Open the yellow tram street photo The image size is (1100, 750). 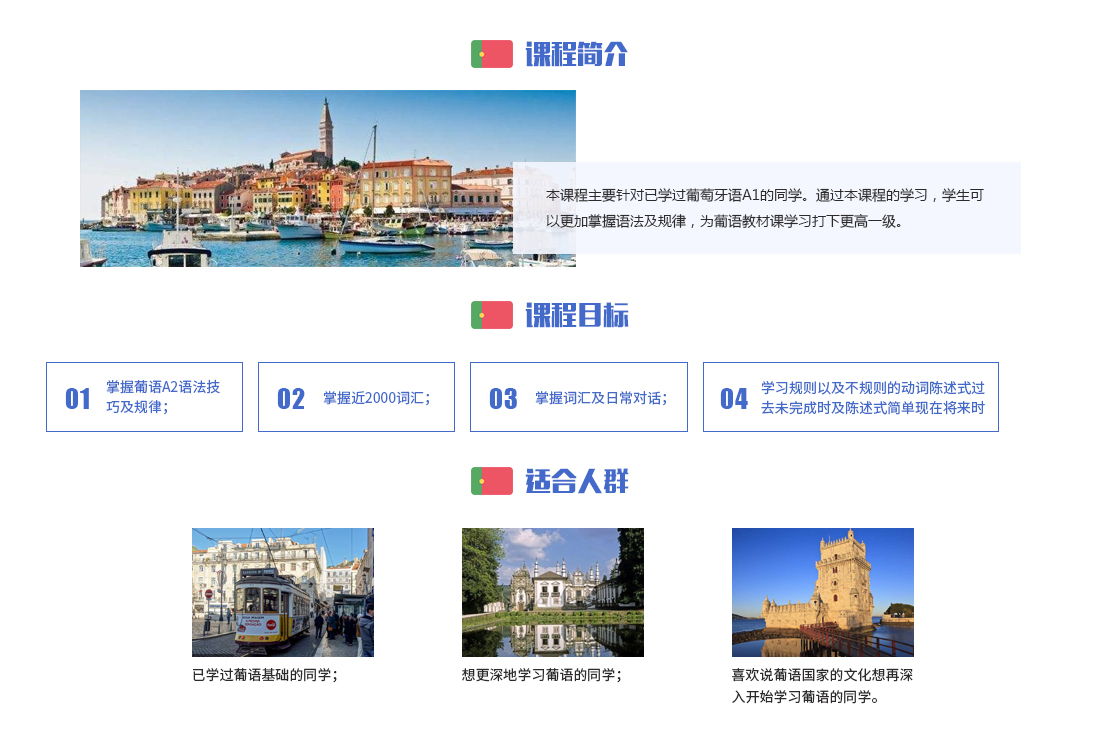pos(283,592)
